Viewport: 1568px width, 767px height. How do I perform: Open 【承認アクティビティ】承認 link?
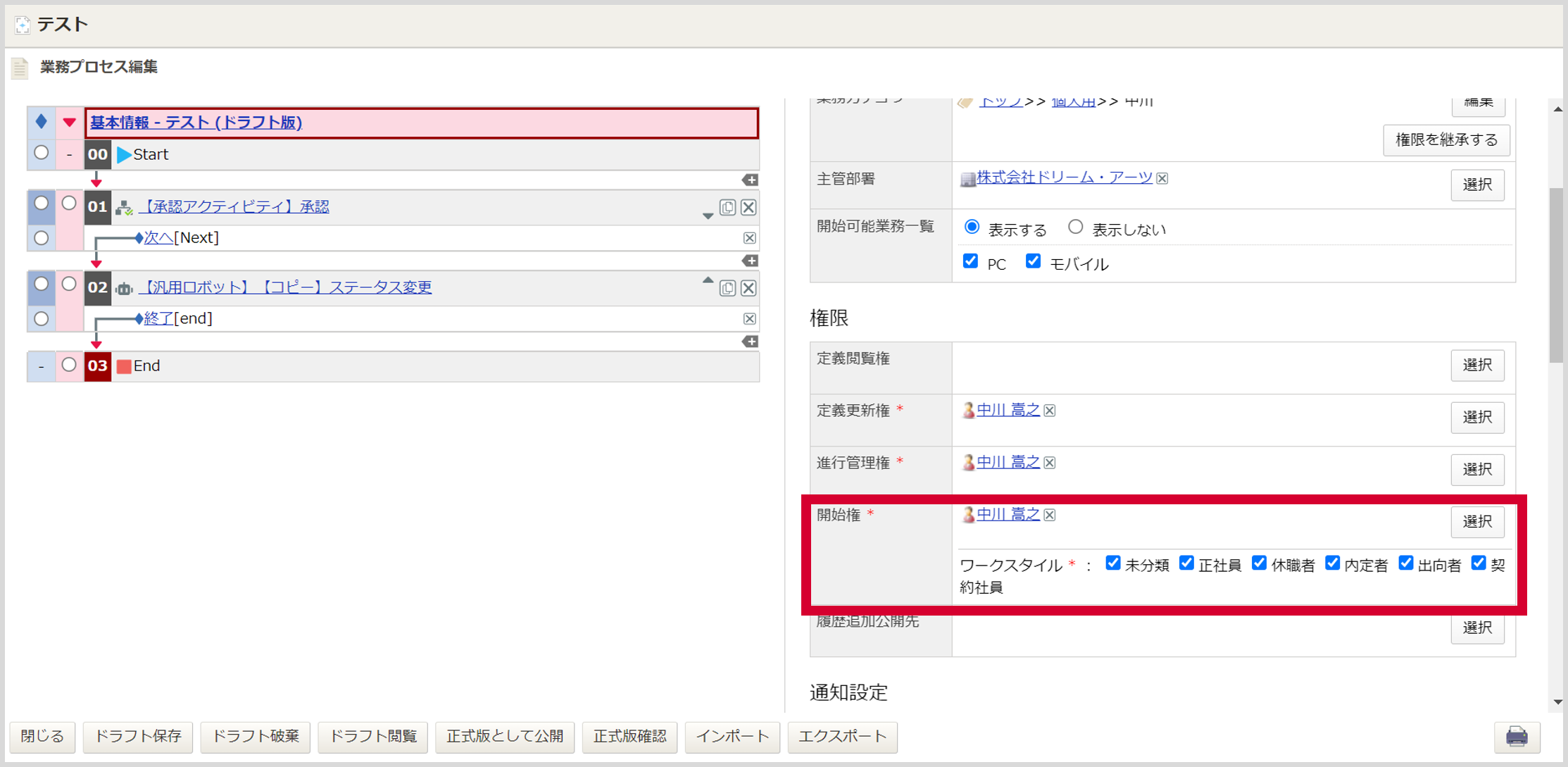click(x=234, y=207)
